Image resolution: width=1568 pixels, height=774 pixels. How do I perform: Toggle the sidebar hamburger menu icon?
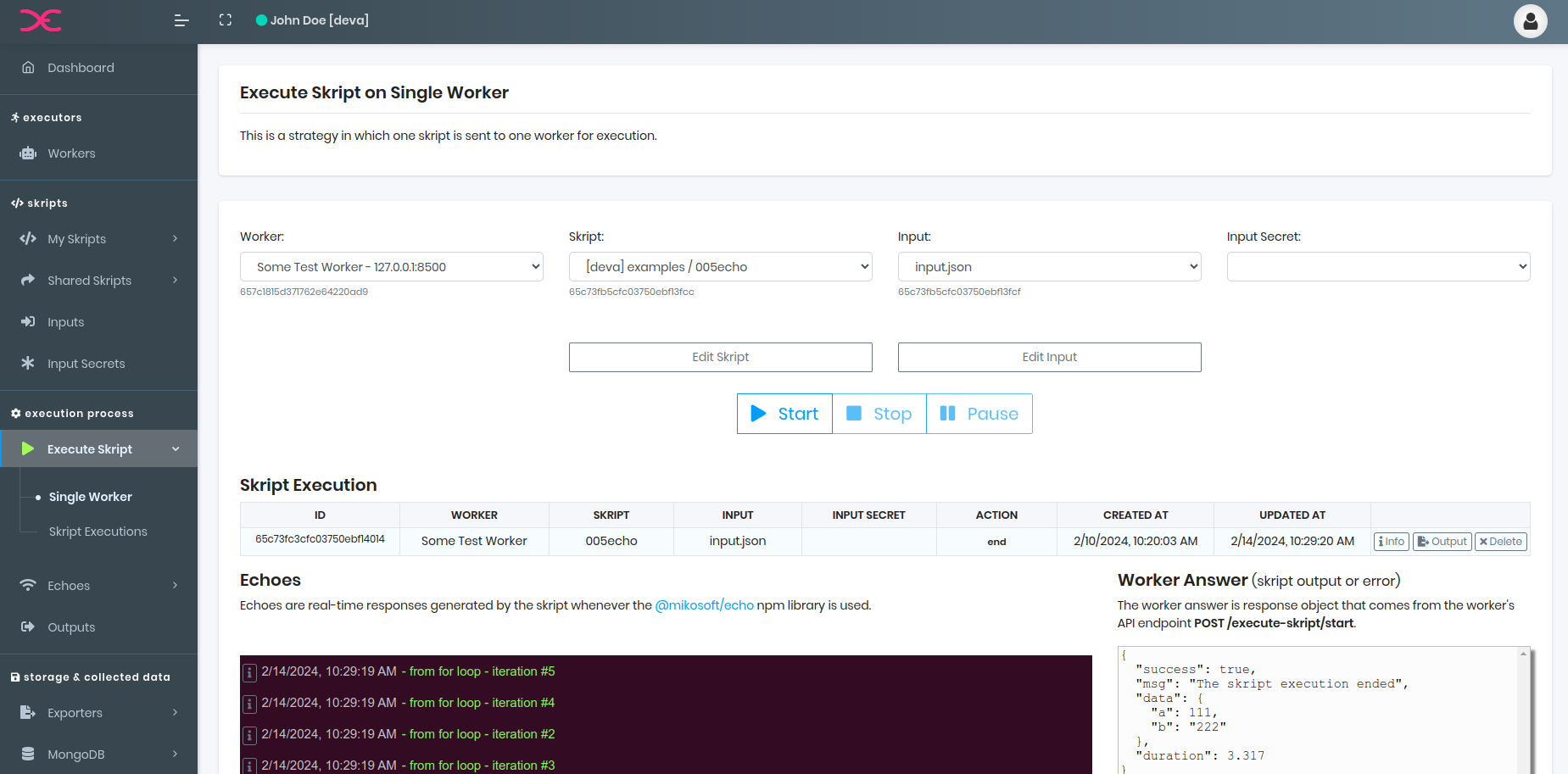181,20
